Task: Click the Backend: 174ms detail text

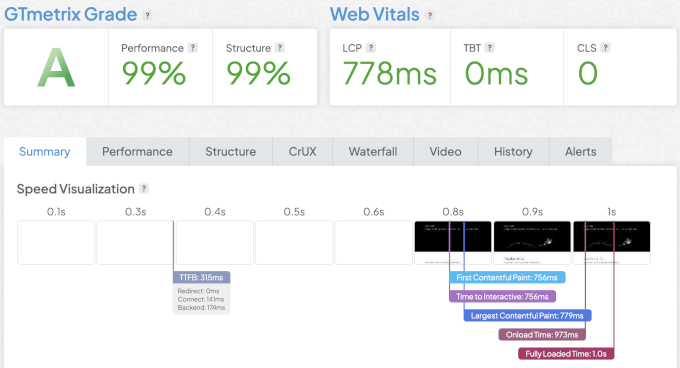Action: click(201, 307)
